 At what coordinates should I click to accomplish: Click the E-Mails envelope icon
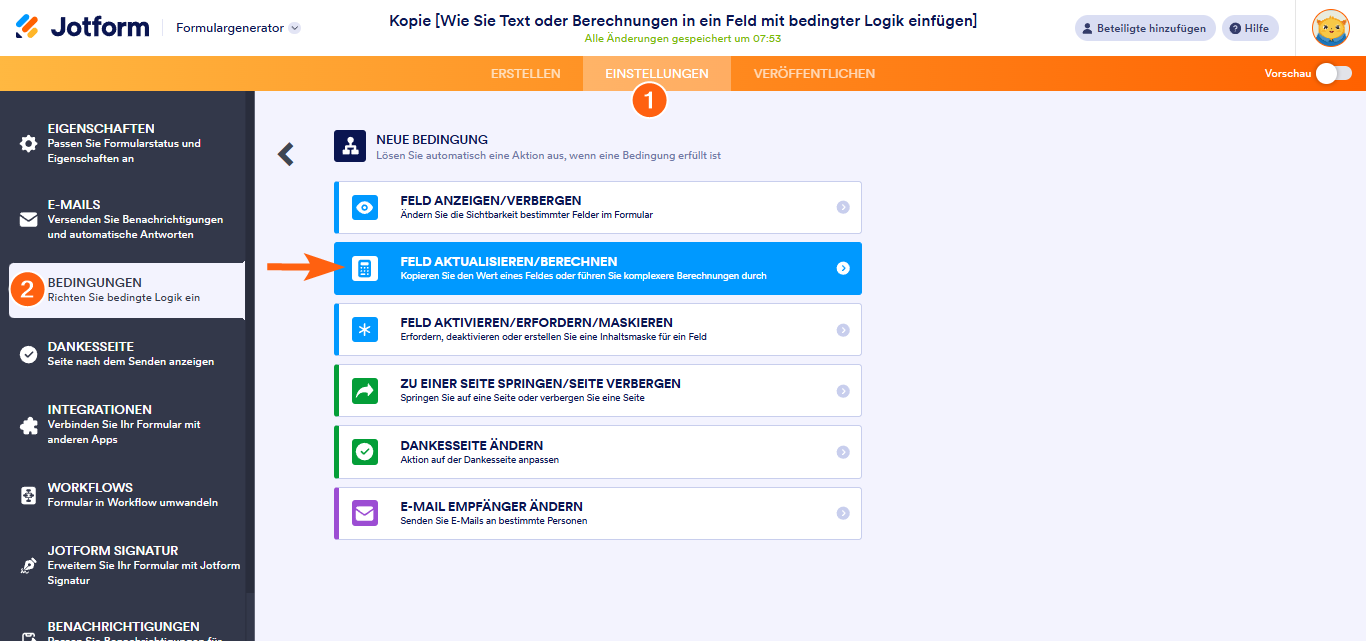[29, 220]
